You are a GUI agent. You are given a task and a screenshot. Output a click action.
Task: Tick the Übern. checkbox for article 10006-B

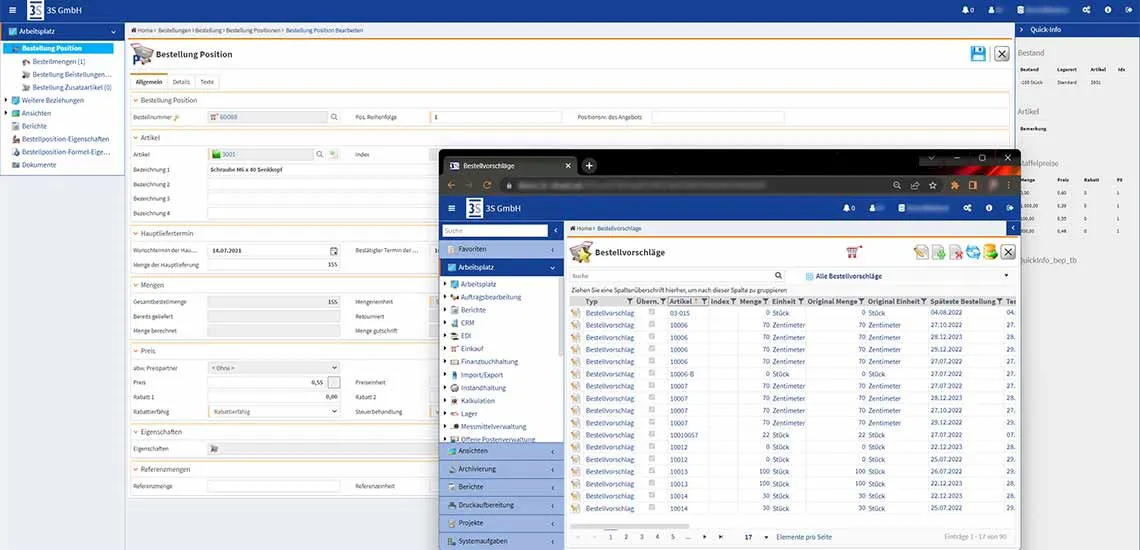(x=653, y=374)
